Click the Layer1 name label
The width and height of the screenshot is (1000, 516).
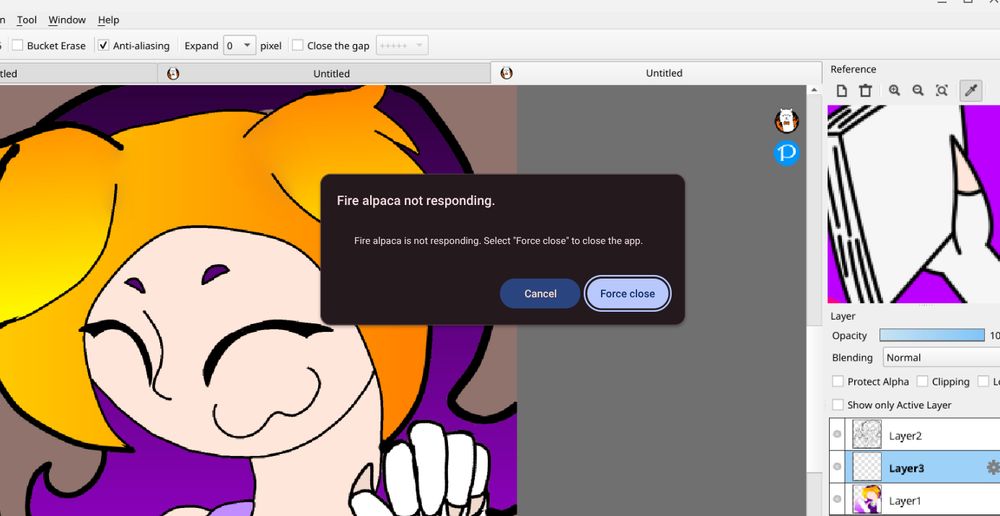click(x=906, y=501)
